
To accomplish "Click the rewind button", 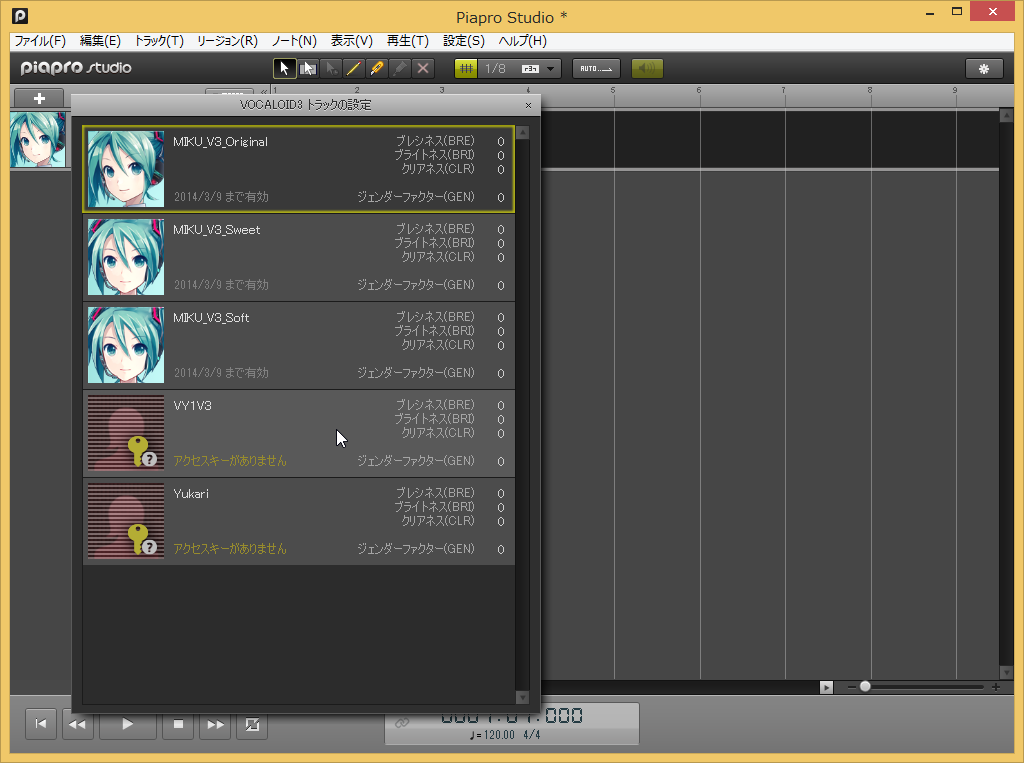I will pos(77,724).
